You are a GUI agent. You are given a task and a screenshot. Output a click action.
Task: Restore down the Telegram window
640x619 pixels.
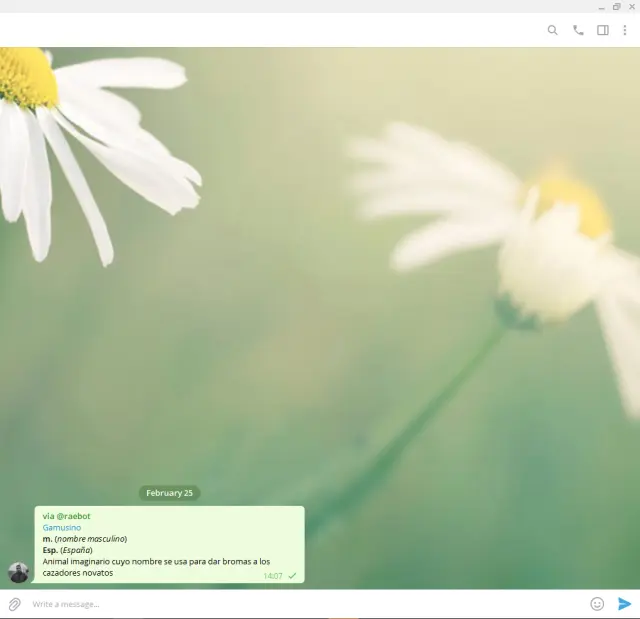tap(616, 6)
